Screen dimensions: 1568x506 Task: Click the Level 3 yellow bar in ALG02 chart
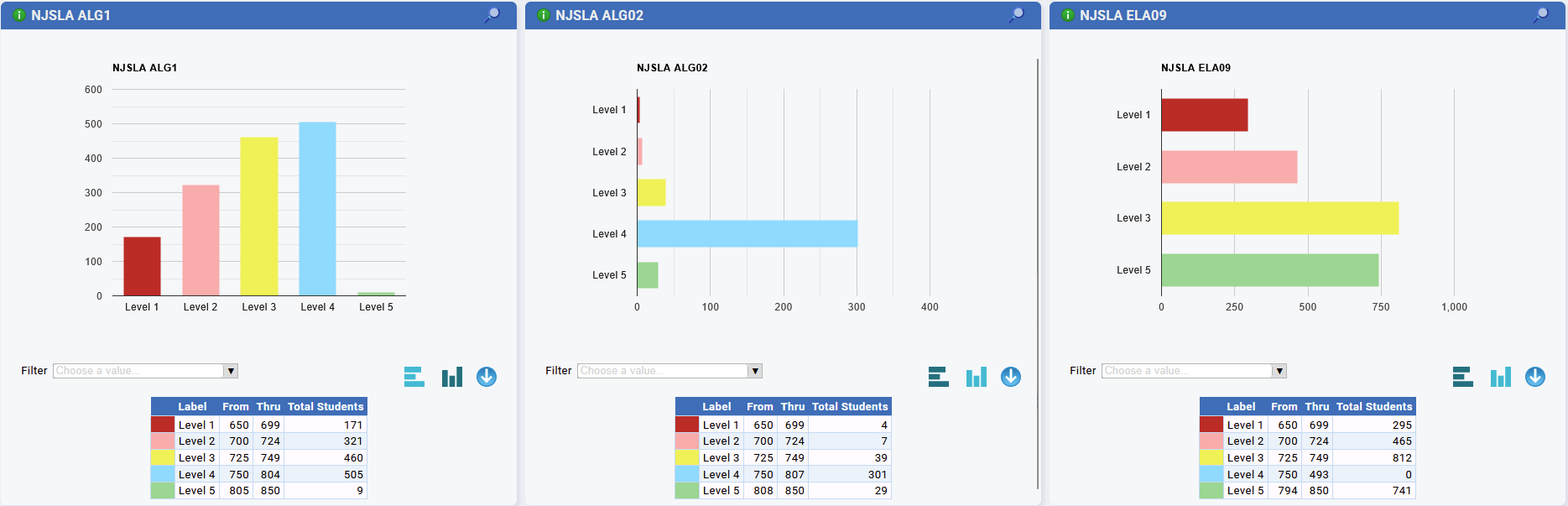point(651,192)
